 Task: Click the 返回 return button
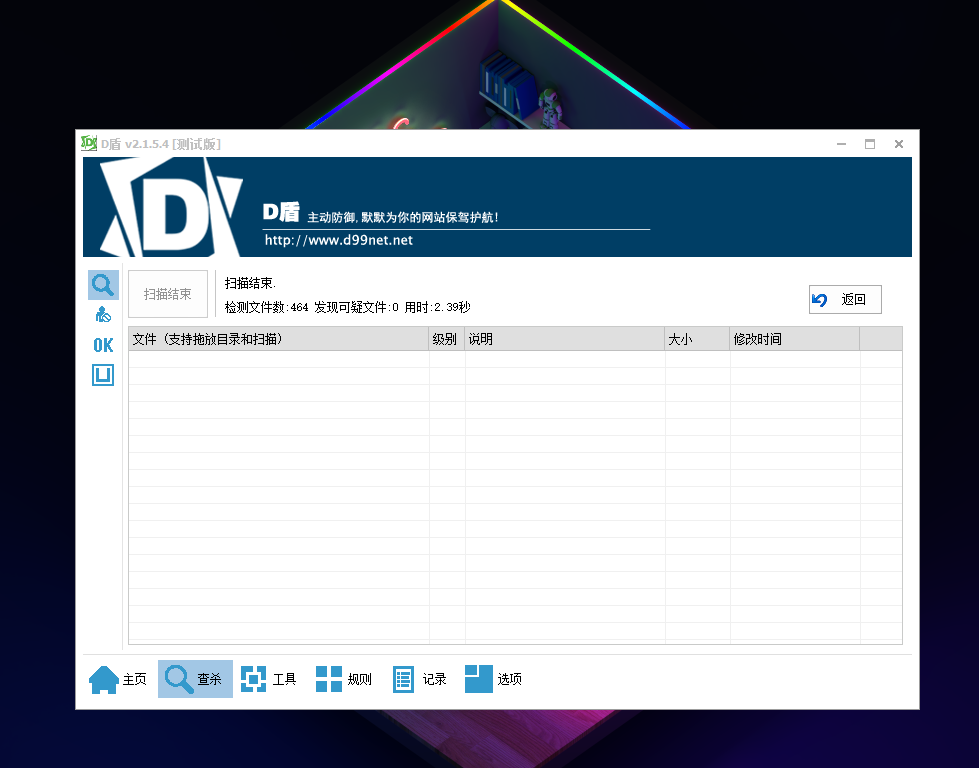[845, 298]
